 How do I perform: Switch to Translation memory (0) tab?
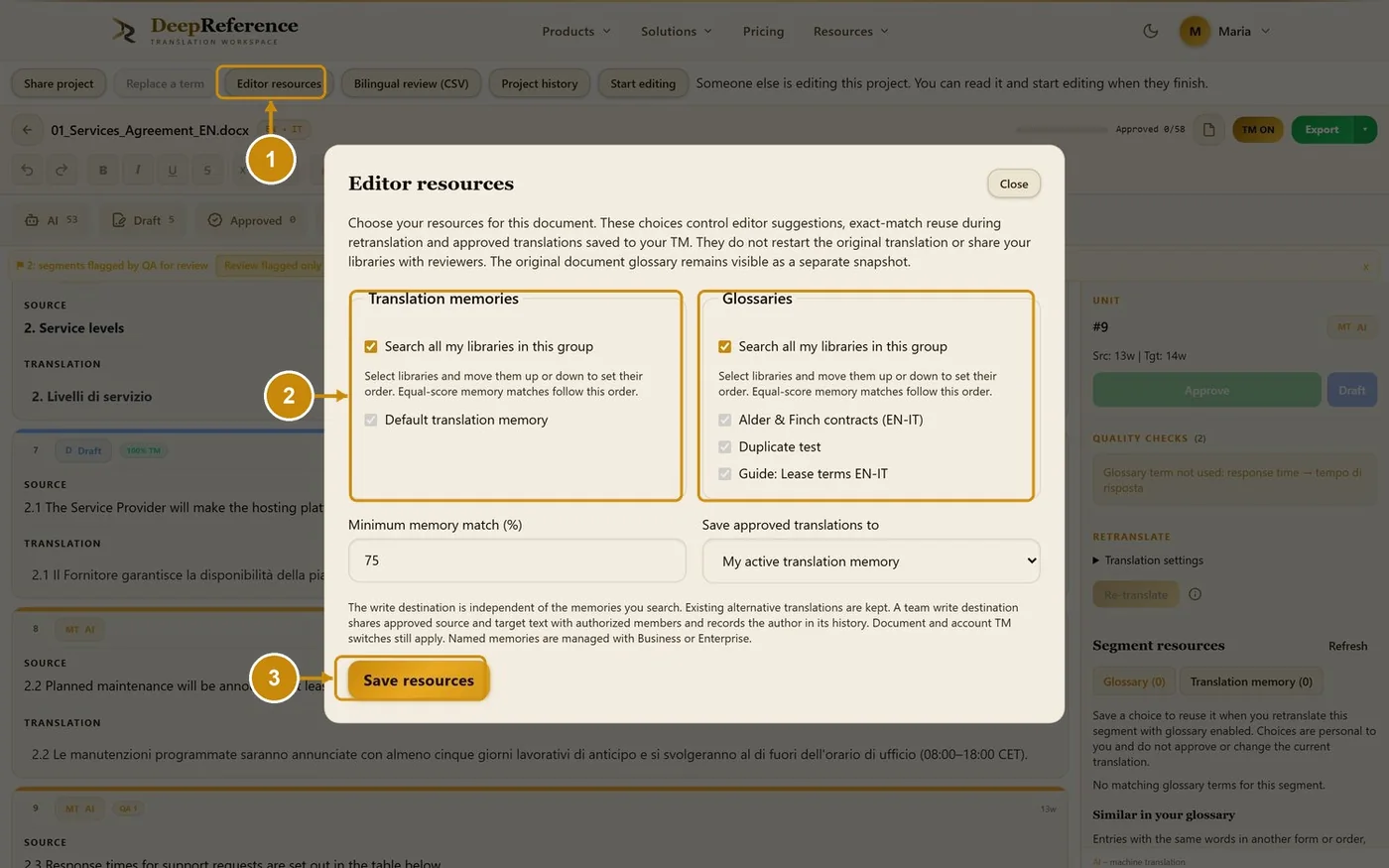tap(1251, 682)
